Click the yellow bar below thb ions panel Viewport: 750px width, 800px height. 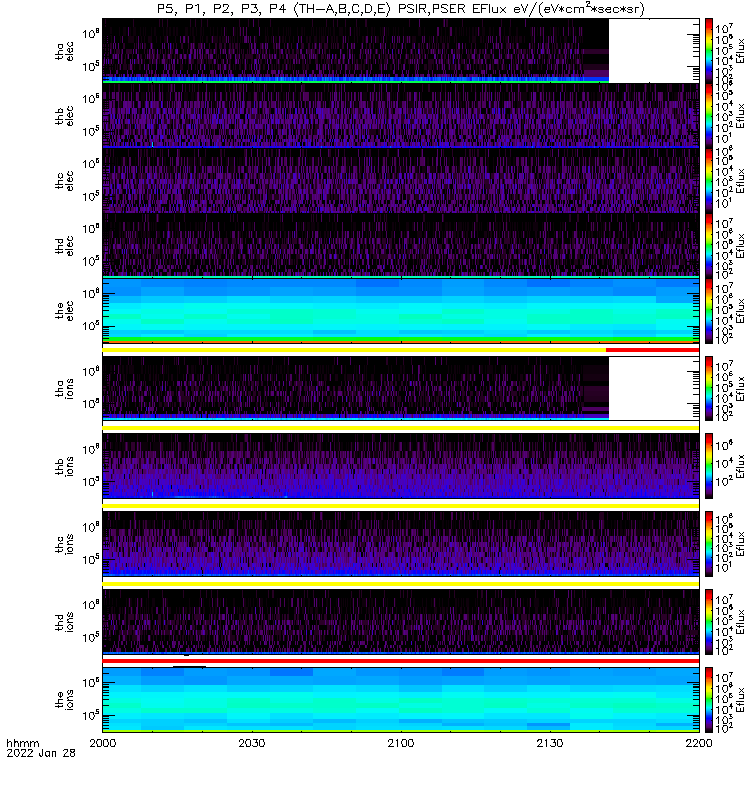[401, 506]
